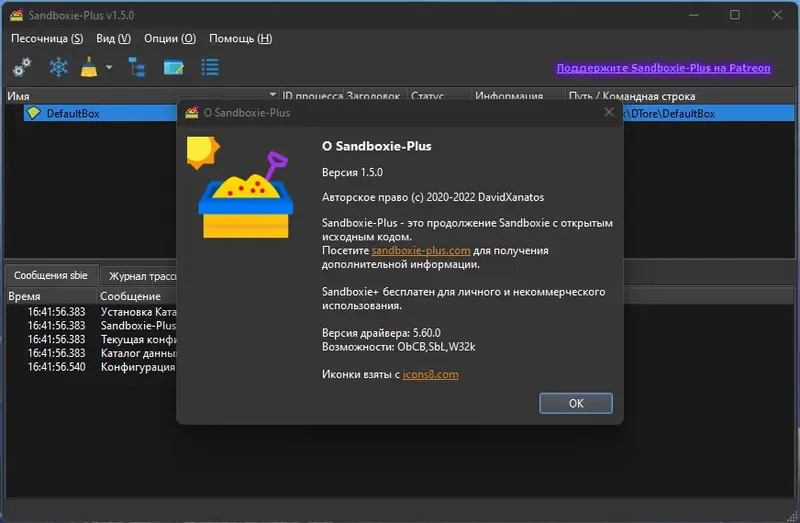Screen dimensions: 800x523
Task: Select the Каталог данных log message row
Action: (92, 353)
